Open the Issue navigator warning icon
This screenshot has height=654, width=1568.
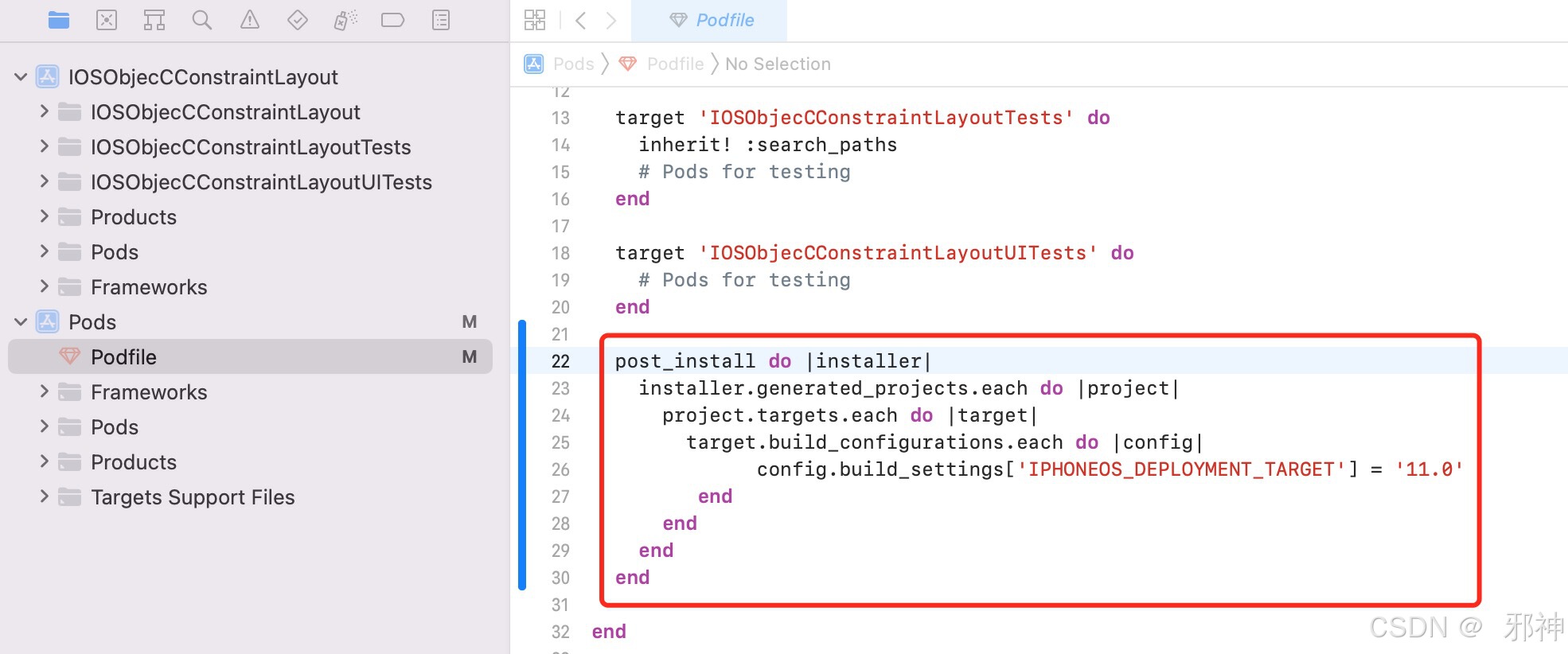coord(250,20)
